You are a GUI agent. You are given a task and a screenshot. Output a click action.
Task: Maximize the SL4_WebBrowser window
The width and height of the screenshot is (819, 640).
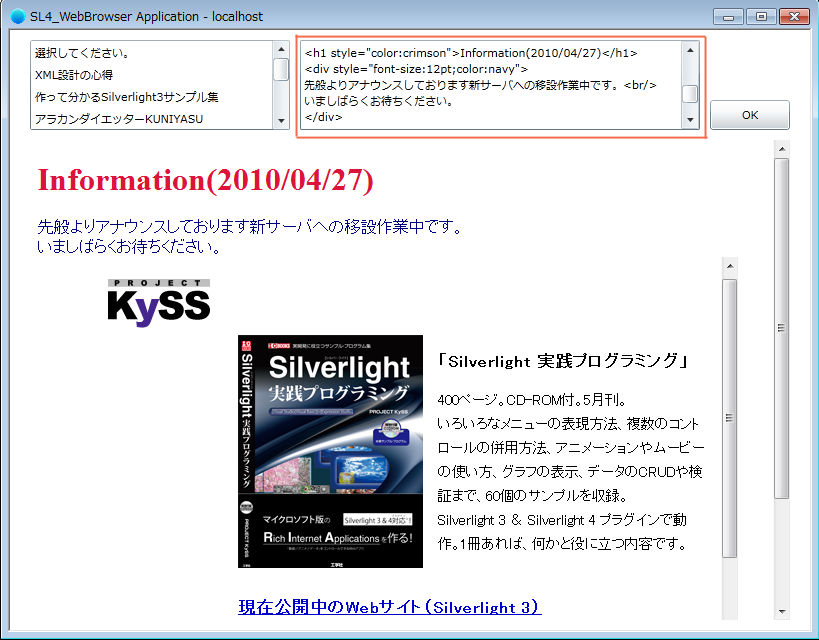pyautogui.click(x=761, y=17)
